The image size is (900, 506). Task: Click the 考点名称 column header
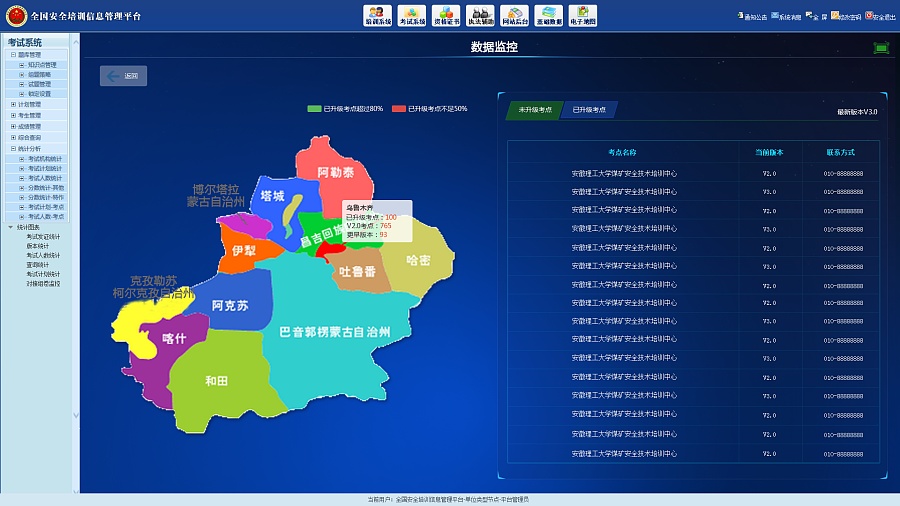pos(622,153)
